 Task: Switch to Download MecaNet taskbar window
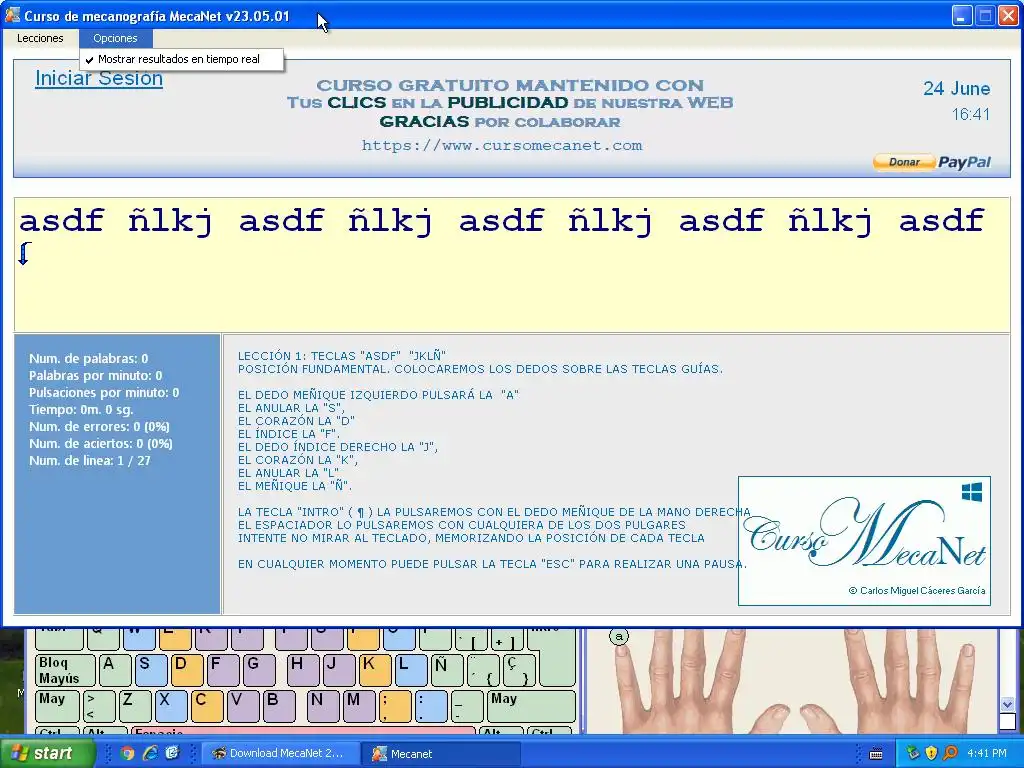coord(279,754)
